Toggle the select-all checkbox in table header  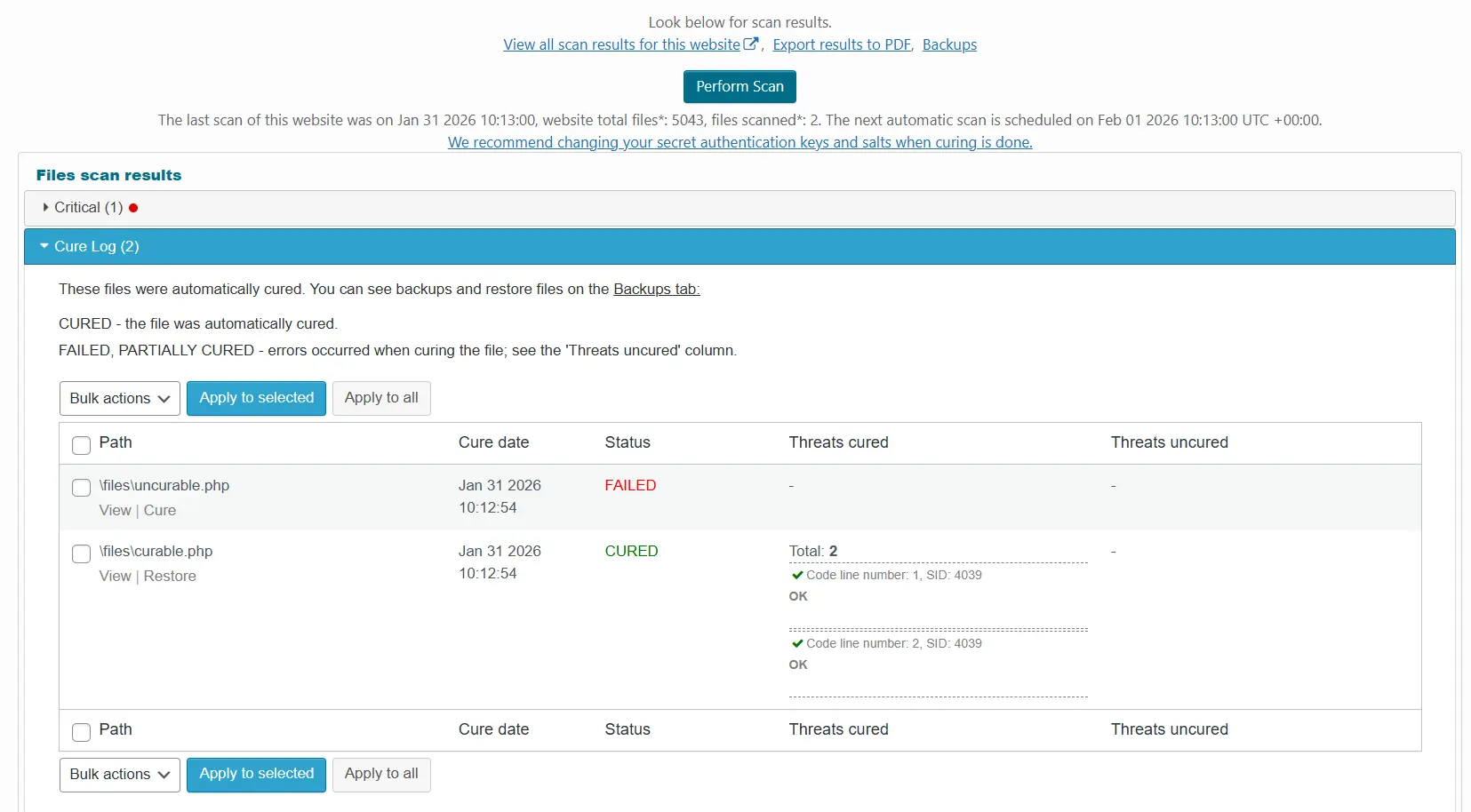[x=81, y=444]
